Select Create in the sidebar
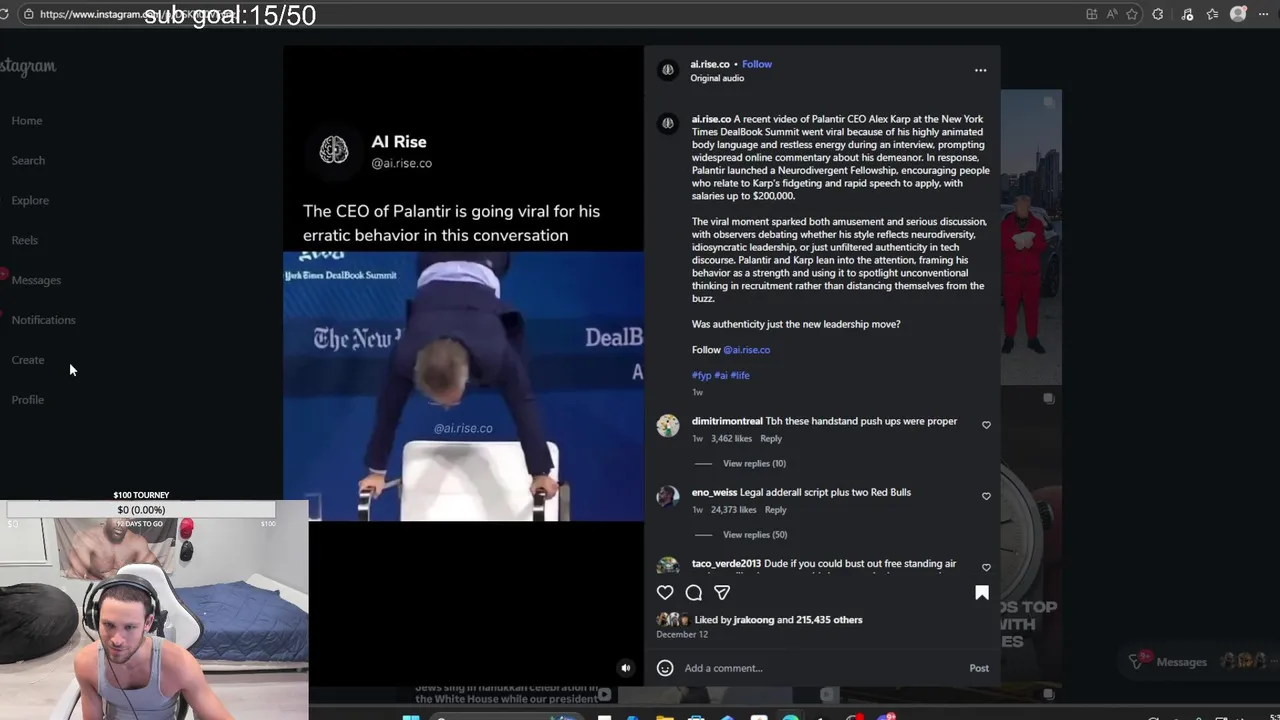This screenshot has height=720, width=1280. 28,360
